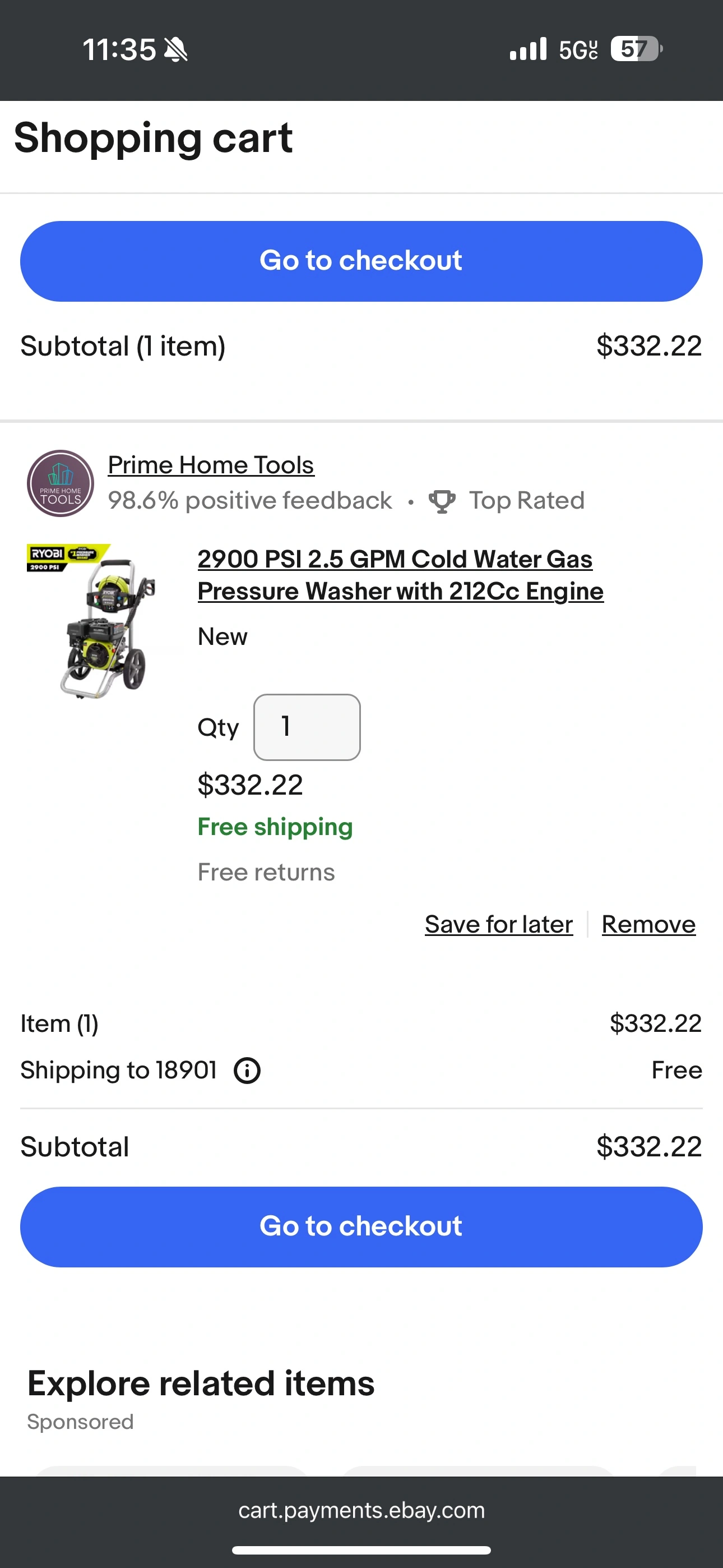Focus the Qty input field
Screen dimensions: 723x1568
[x=307, y=727]
